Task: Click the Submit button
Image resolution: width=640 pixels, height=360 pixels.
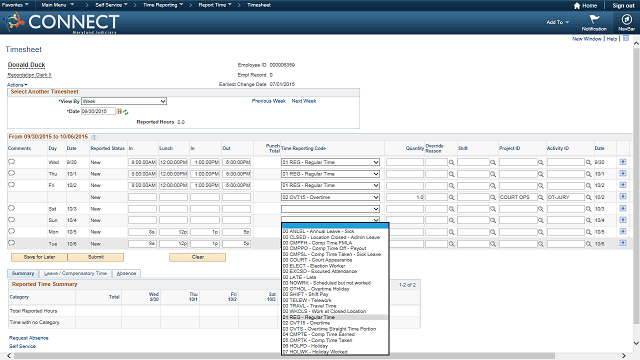Action: coord(96,257)
